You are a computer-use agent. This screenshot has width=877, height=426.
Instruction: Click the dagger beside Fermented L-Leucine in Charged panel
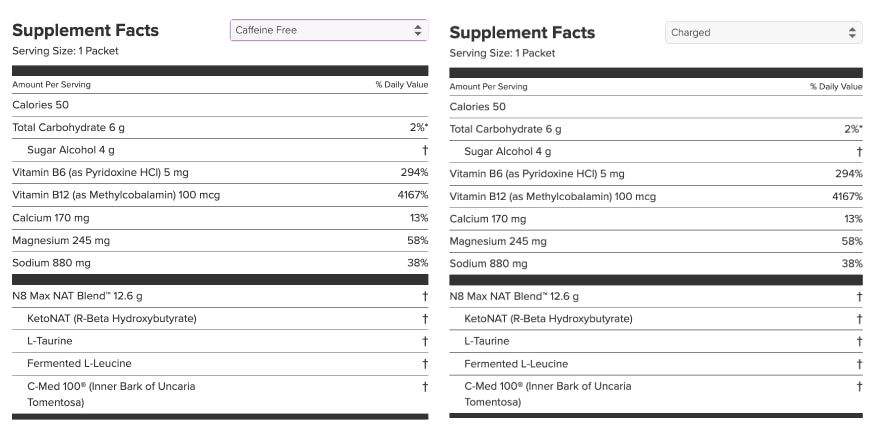(858, 364)
